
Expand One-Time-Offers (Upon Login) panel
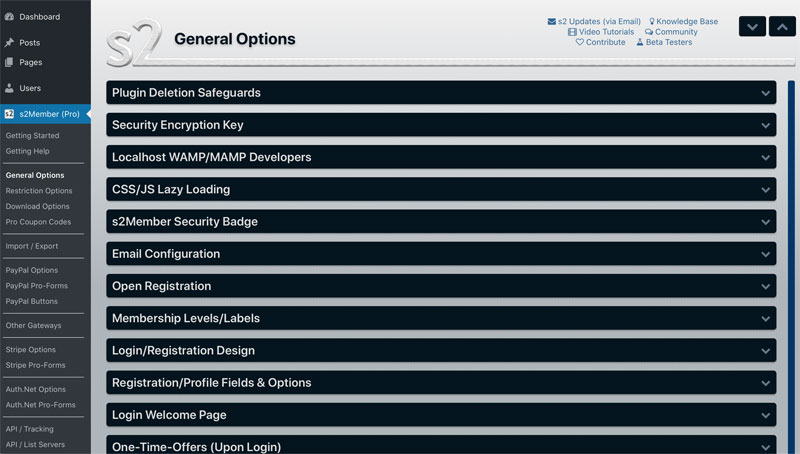441,445
